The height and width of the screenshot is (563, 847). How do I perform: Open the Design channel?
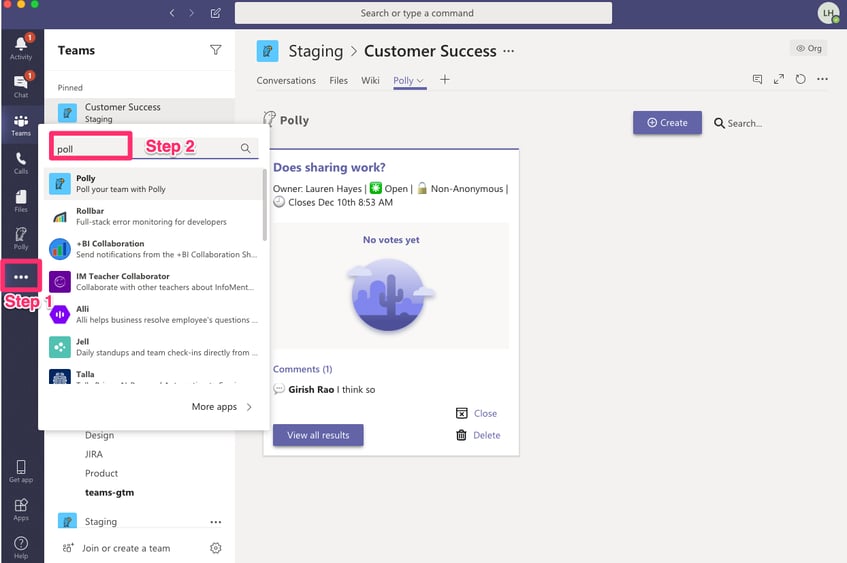[x=99, y=435]
